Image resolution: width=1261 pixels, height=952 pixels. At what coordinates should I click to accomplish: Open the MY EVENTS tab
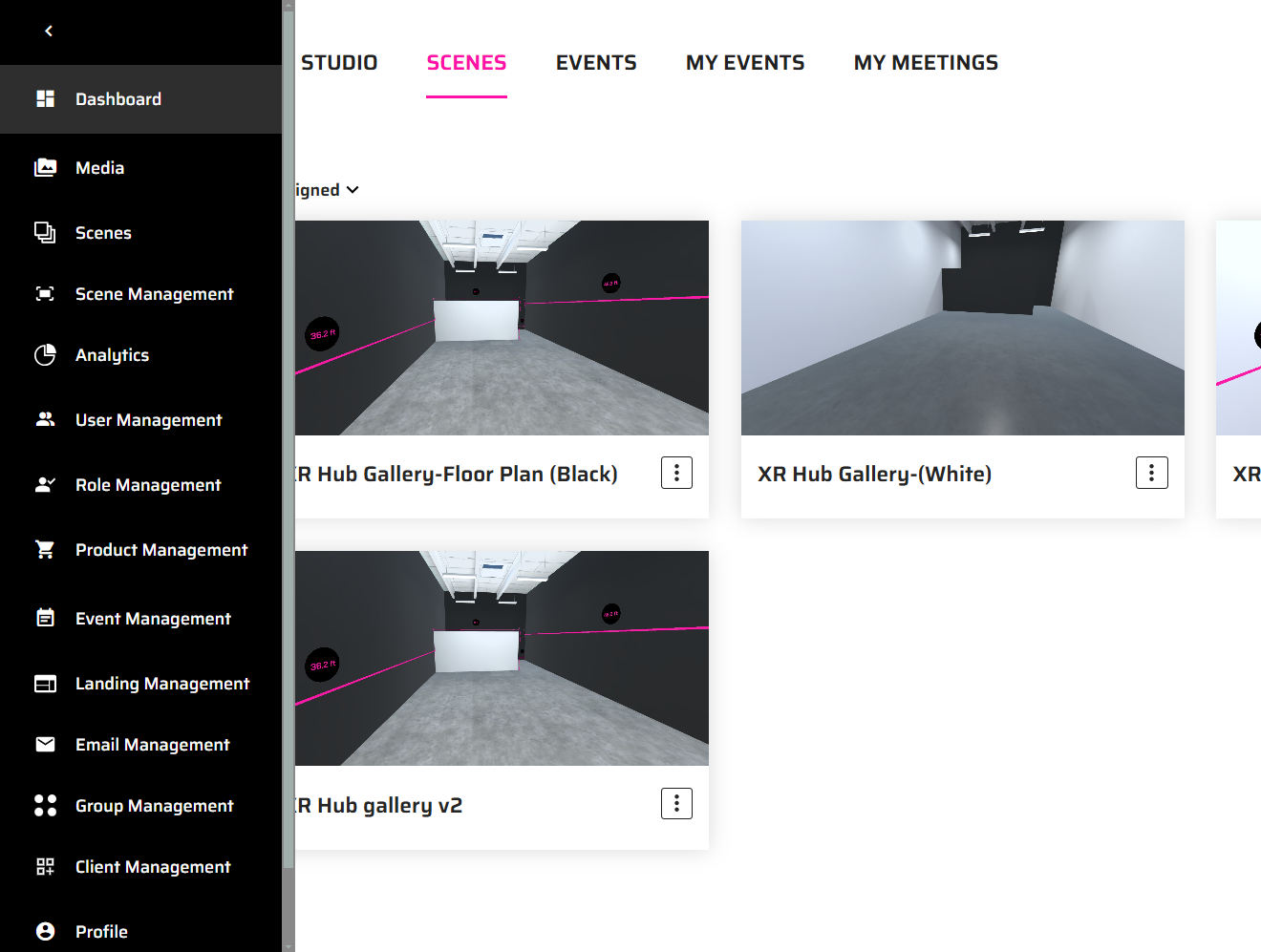745,63
